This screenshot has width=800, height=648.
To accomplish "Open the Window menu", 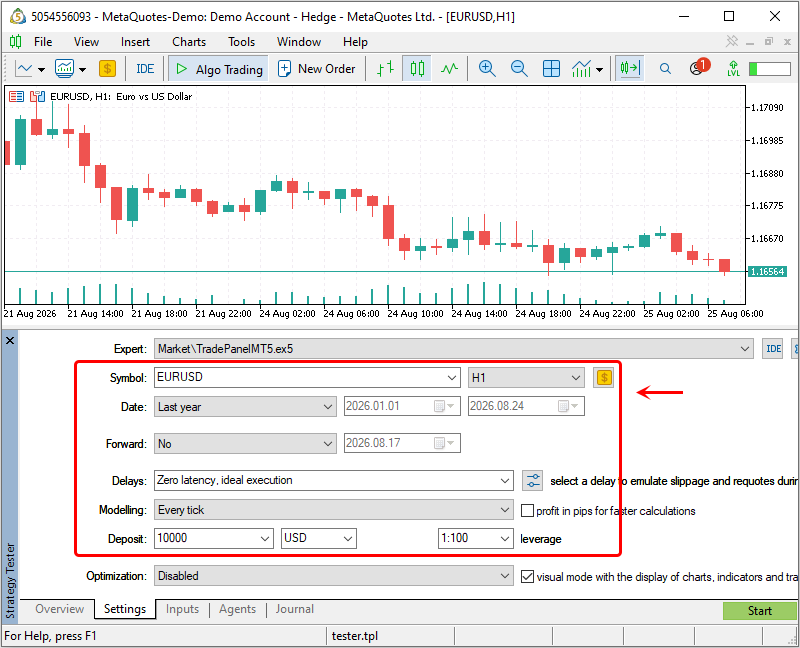I will coord(298,42).
